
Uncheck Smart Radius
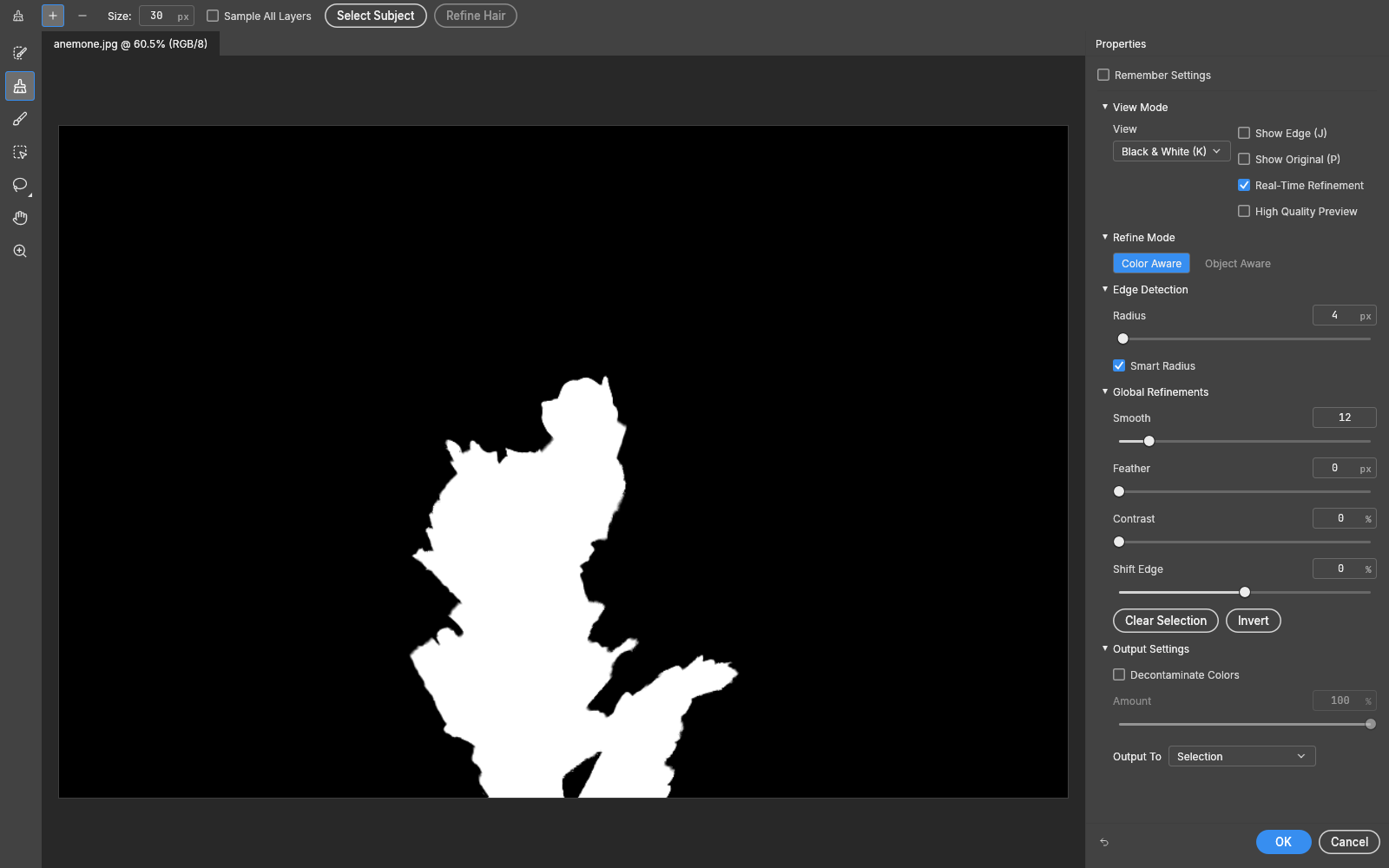(1119, 365)
